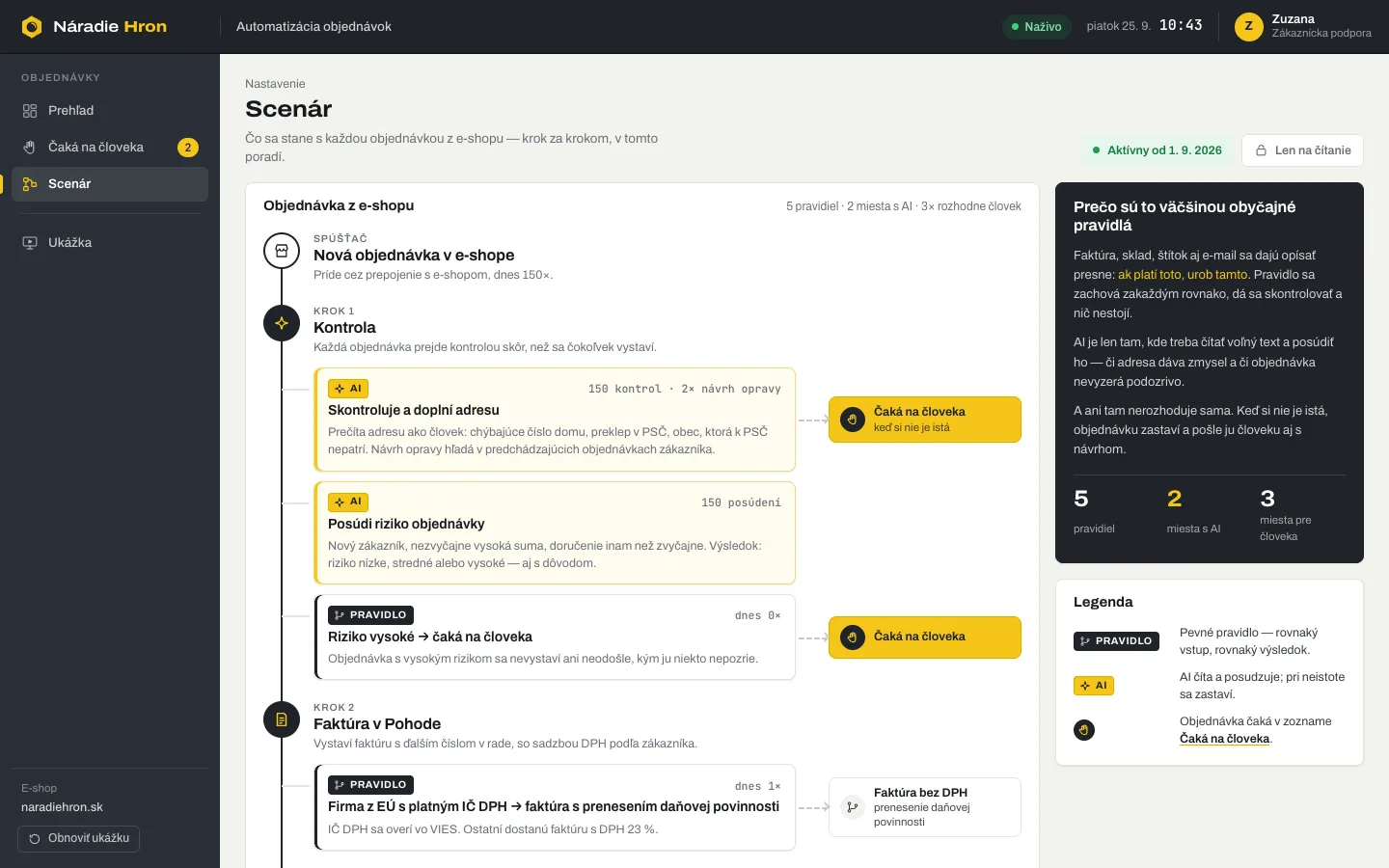Click the Prehľad grid icon

point(30,111)
